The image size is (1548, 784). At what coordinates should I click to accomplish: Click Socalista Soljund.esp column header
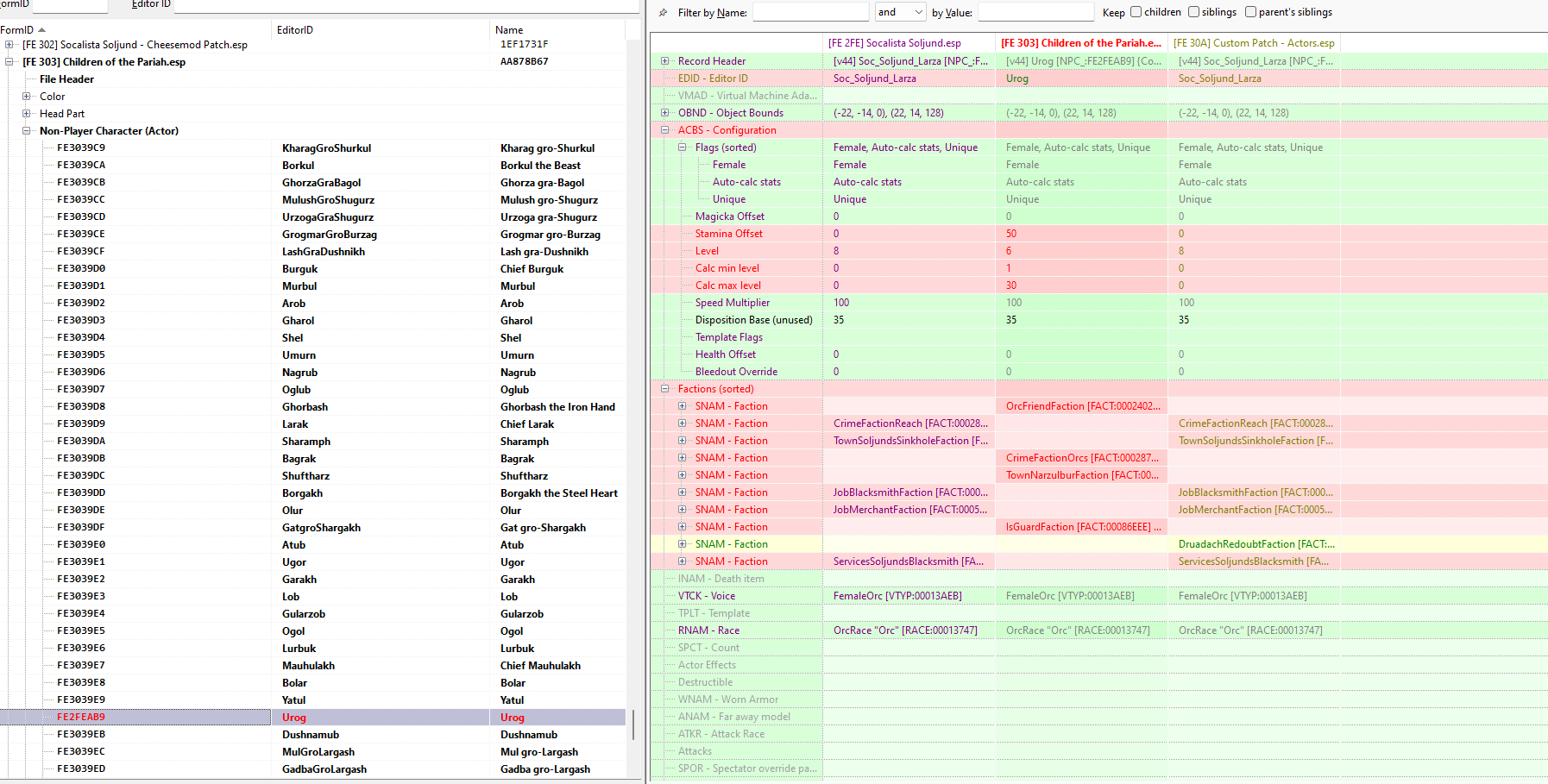(909, 43)
